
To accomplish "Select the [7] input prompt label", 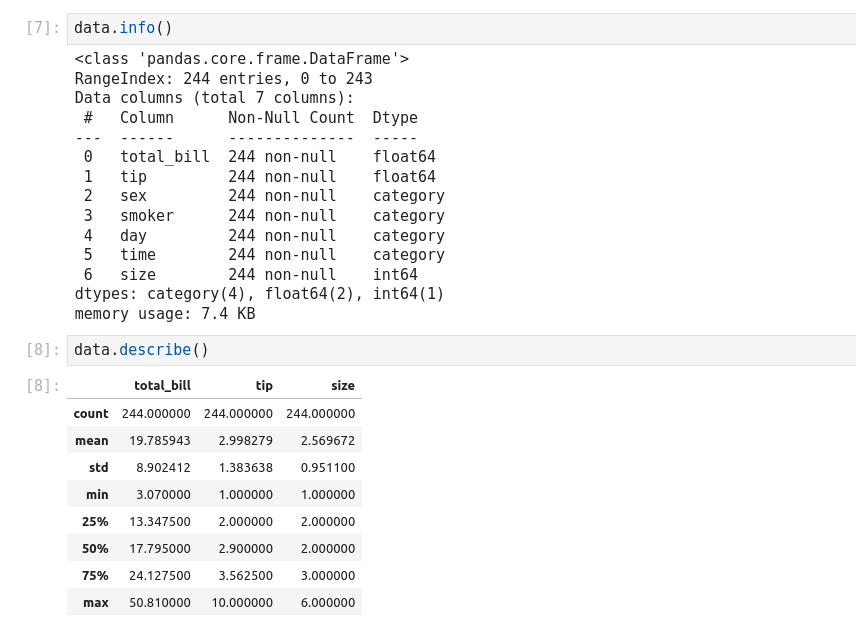I will (x=42, y=28).
